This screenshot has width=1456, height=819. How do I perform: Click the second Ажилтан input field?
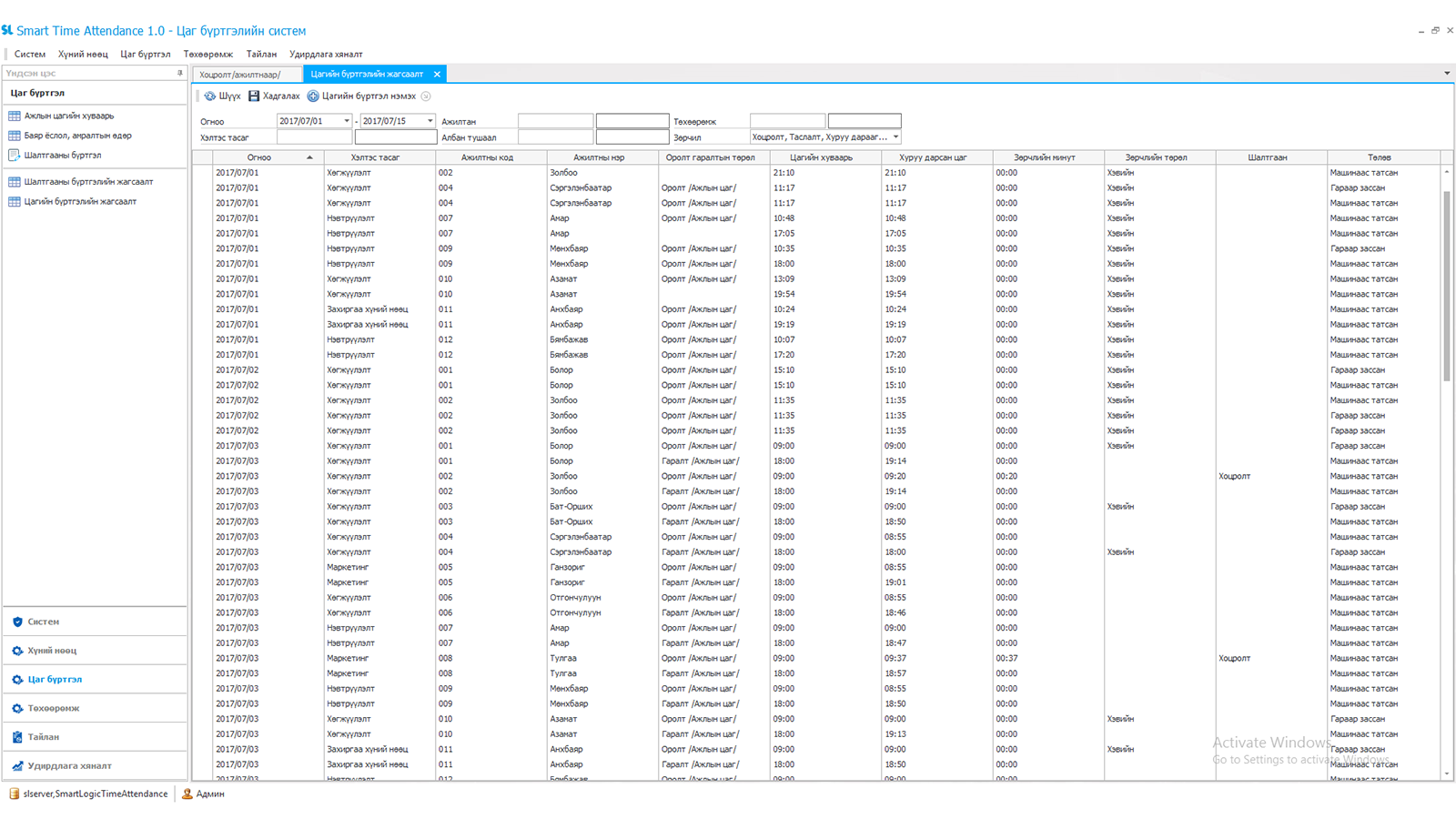(632, 121)
